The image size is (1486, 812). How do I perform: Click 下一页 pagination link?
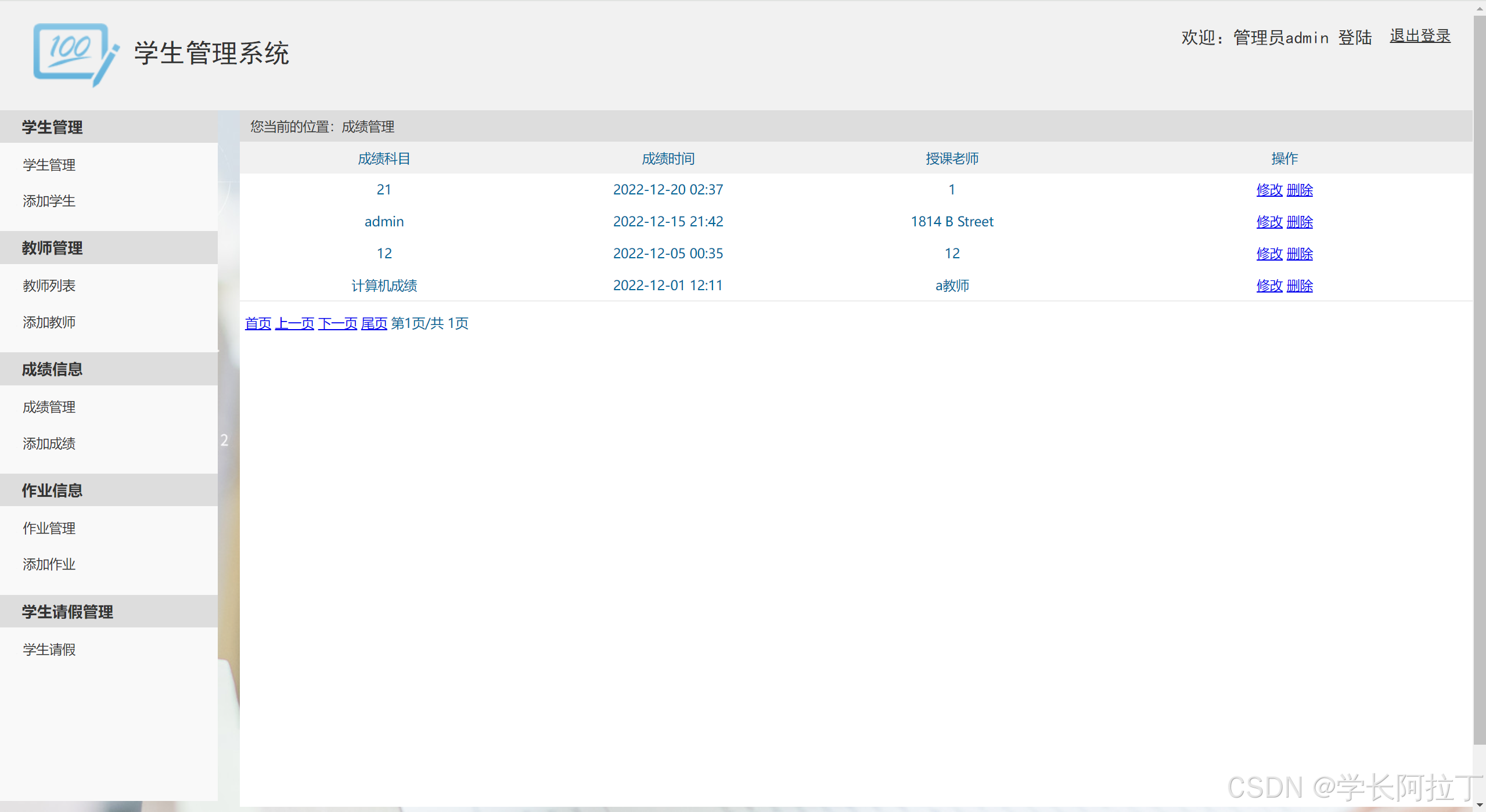coord(337,323)
